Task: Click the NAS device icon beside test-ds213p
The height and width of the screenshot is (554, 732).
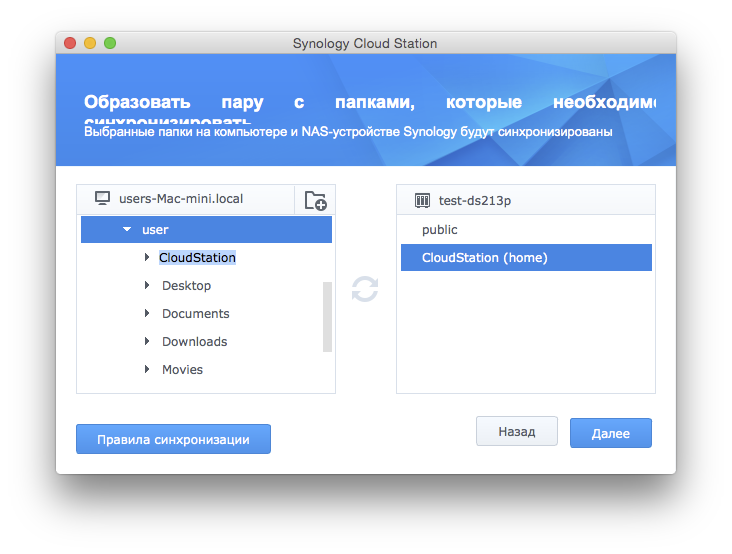Action: pos(422,201)
